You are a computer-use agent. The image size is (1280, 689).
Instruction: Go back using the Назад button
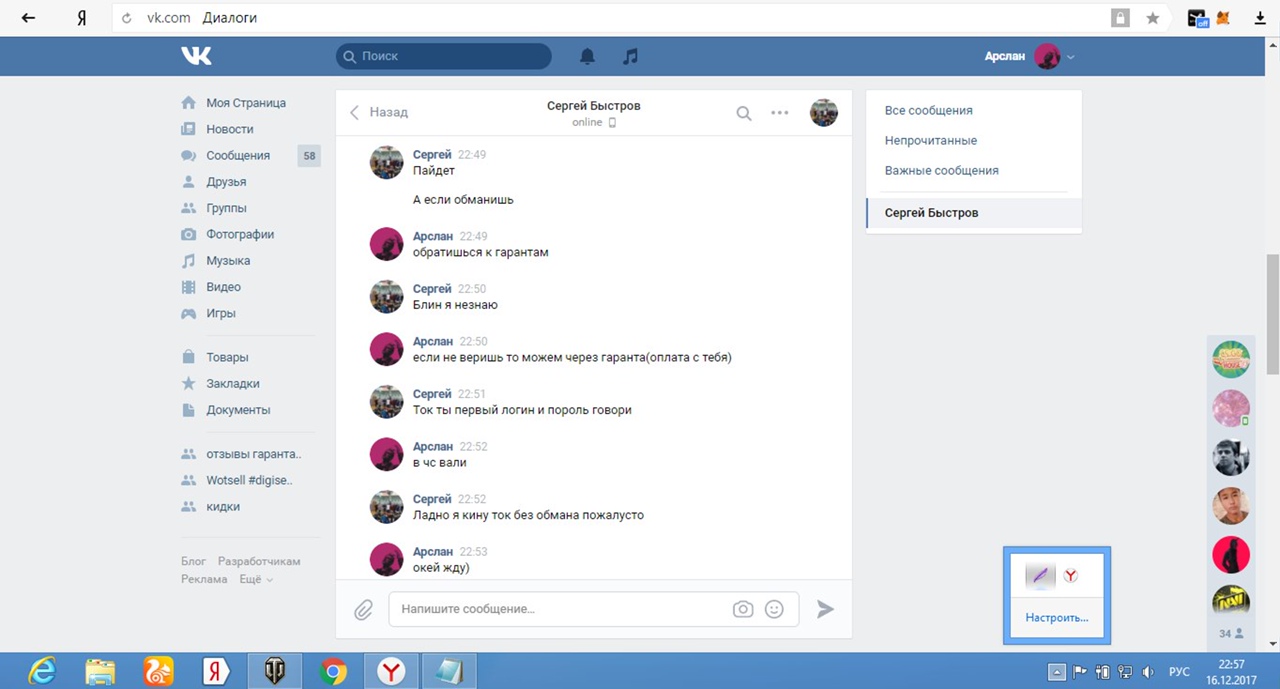(379, 112)
